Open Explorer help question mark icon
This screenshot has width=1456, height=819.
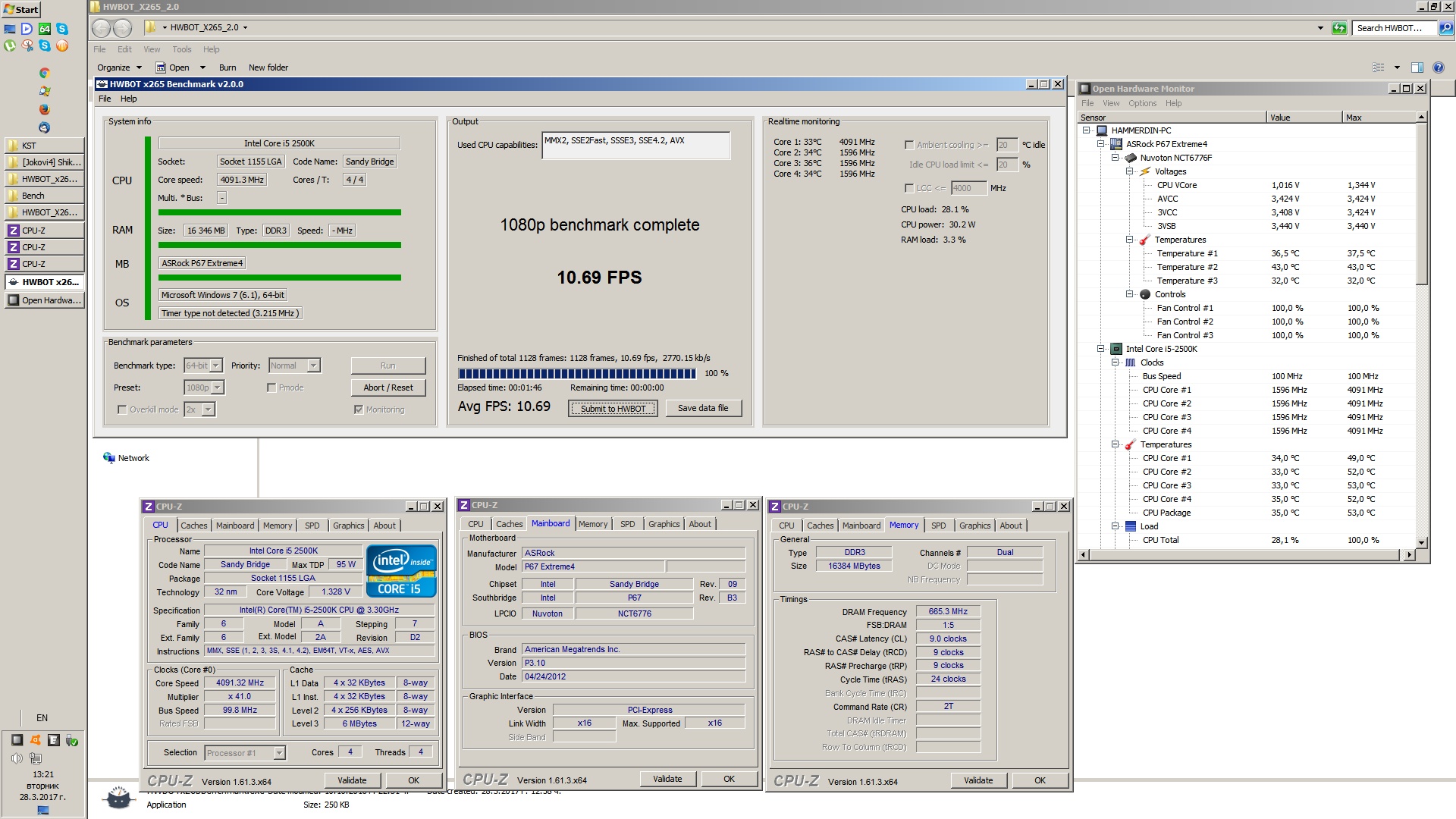pos(1439,67)
